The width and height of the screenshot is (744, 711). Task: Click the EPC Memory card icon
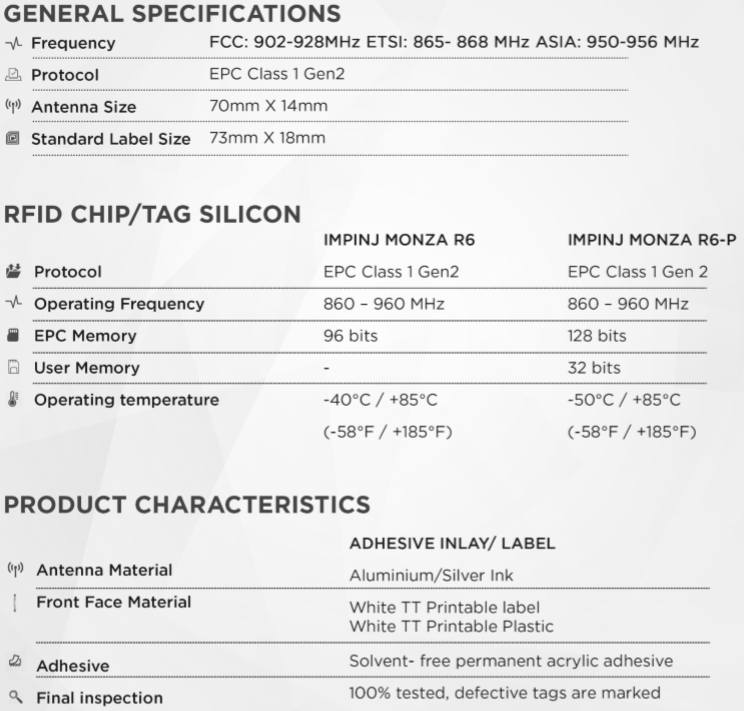click(x=13, y=335)
